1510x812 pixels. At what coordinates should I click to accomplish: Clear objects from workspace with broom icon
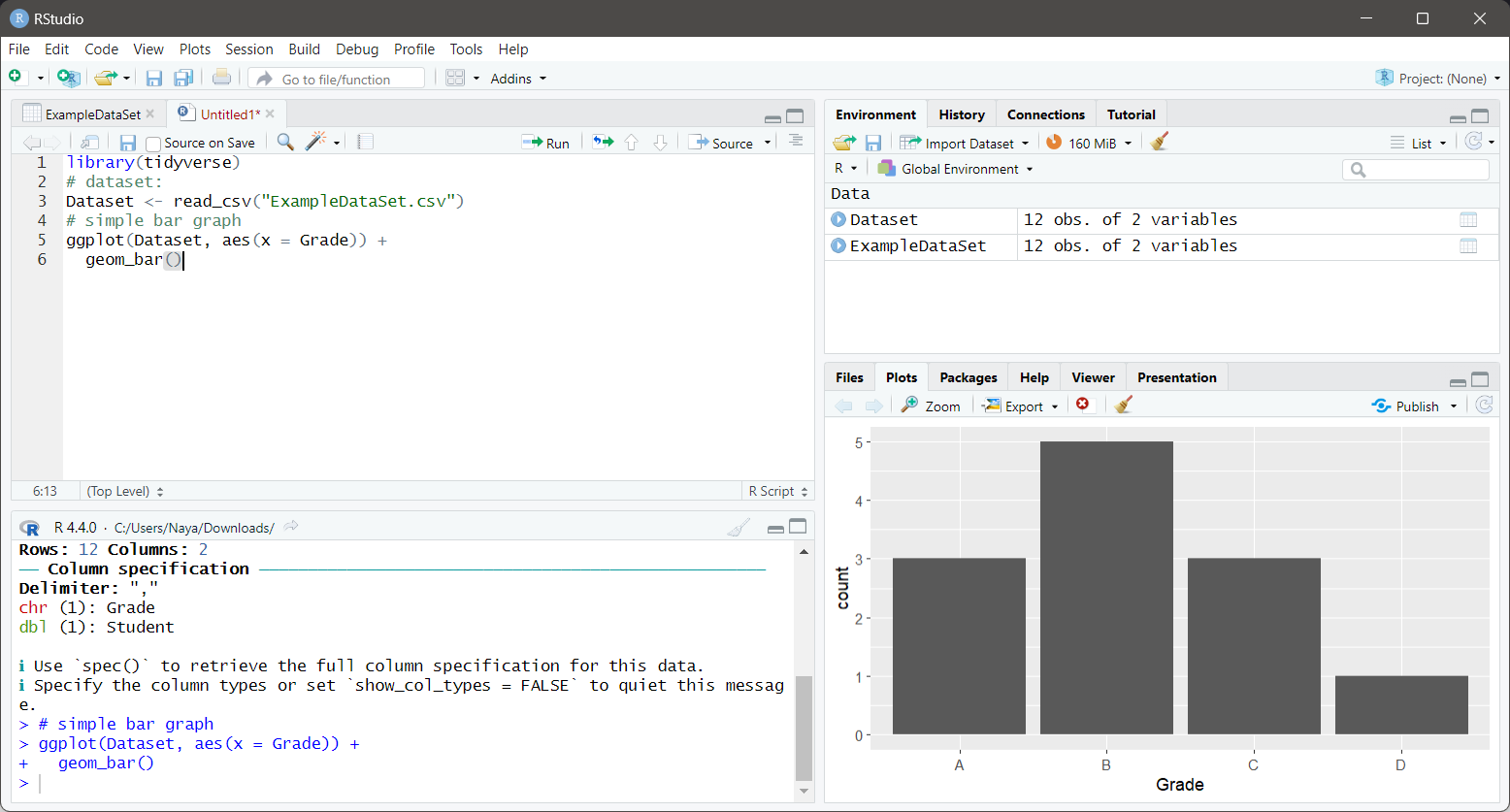coord(1159,142)
